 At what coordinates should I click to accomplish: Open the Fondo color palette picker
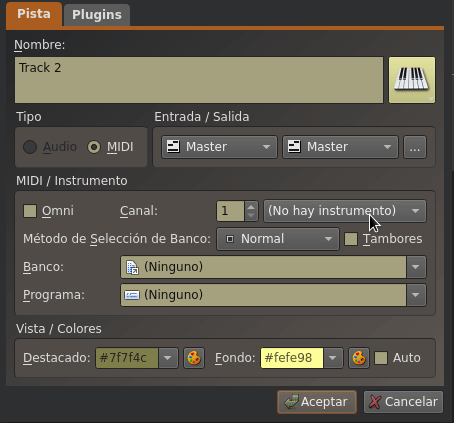coord(359,358)
